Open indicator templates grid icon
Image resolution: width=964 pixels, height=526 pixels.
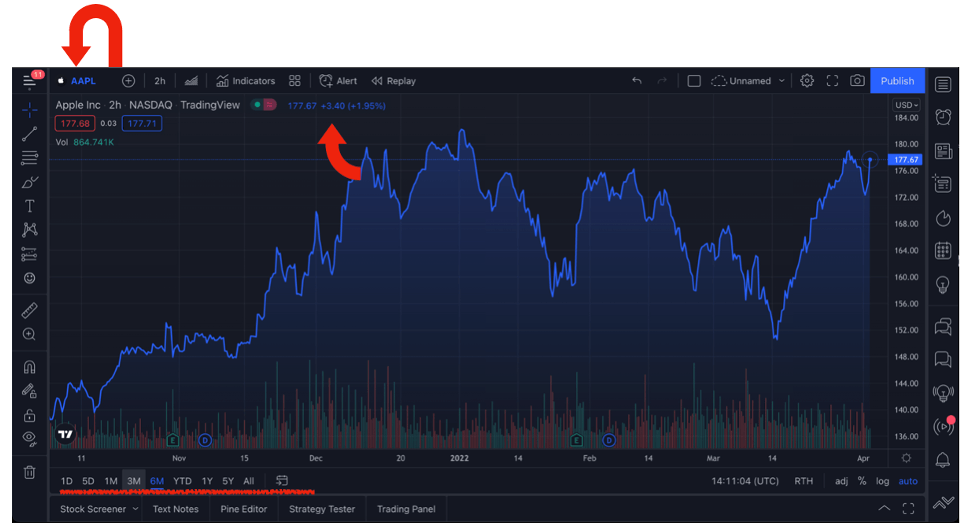click(x=295, y=81)
